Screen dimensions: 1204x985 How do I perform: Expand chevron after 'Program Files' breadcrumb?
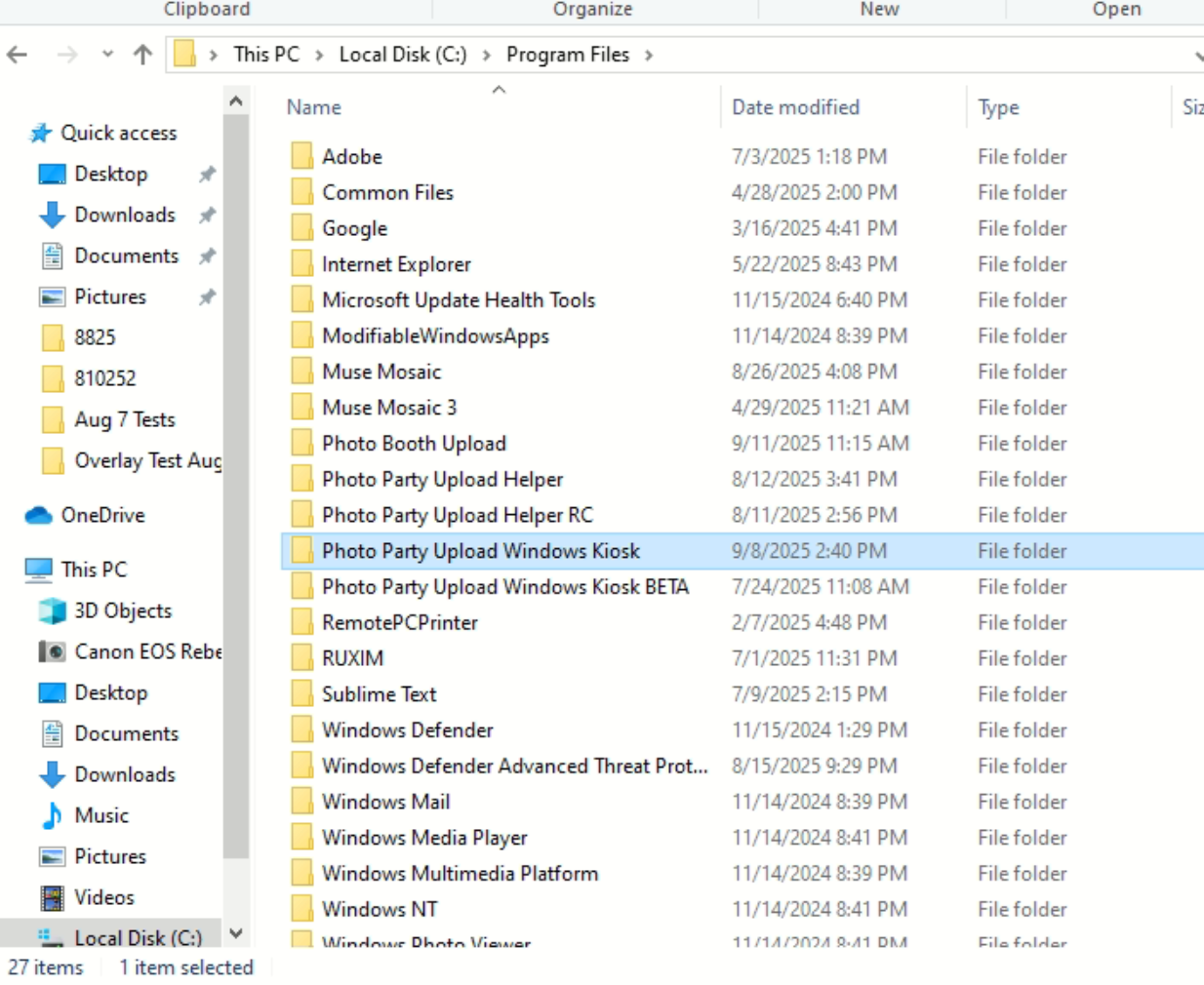[649, 56]
